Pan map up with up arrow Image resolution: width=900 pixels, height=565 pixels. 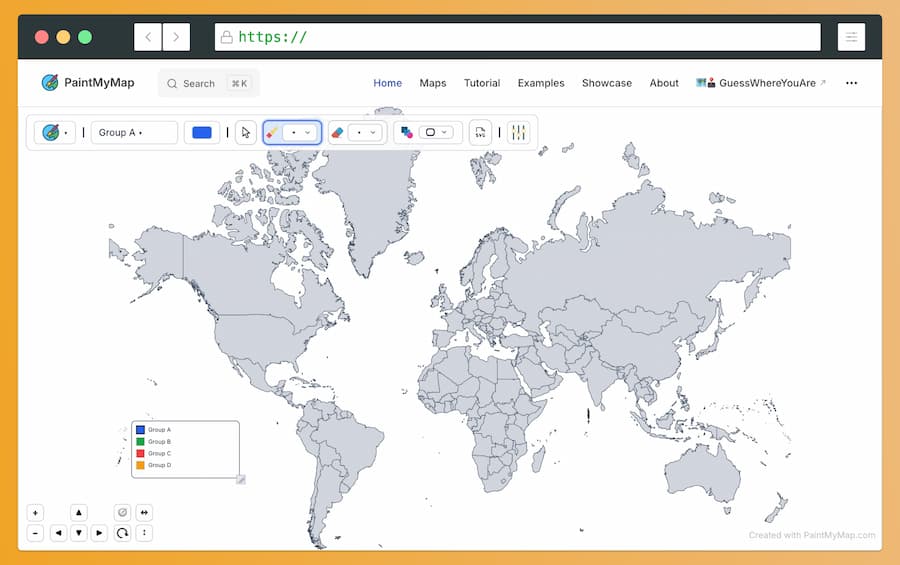pos(79,512)
